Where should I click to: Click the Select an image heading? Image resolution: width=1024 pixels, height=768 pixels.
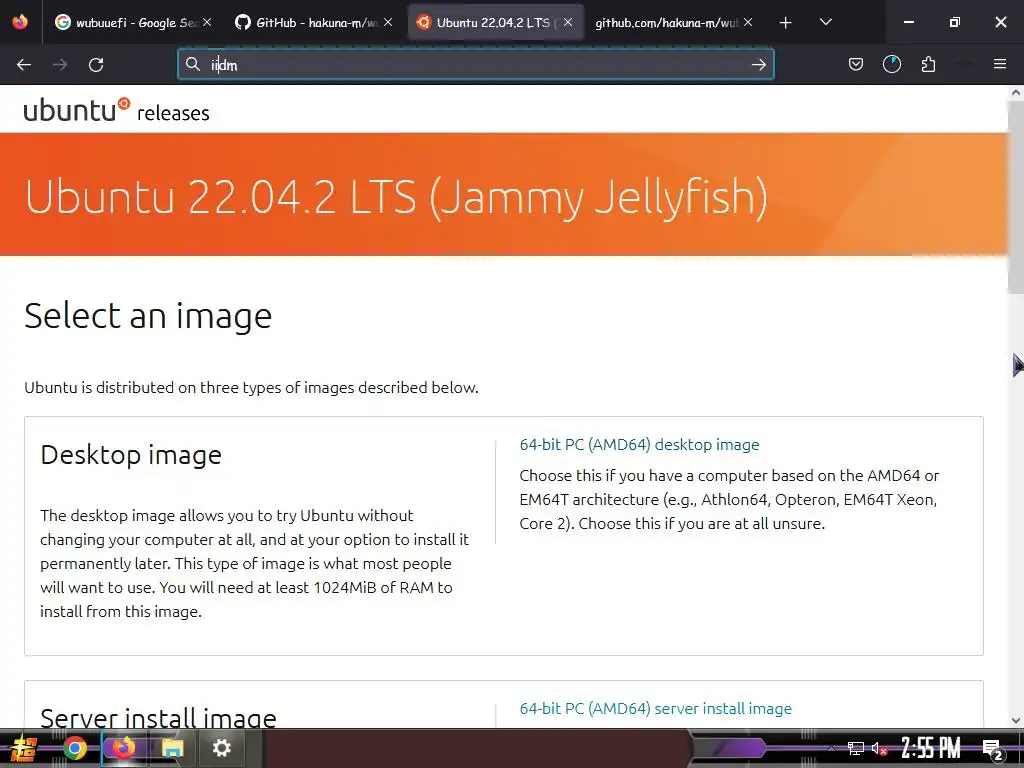pyautogui.click(x=148, y=316)
